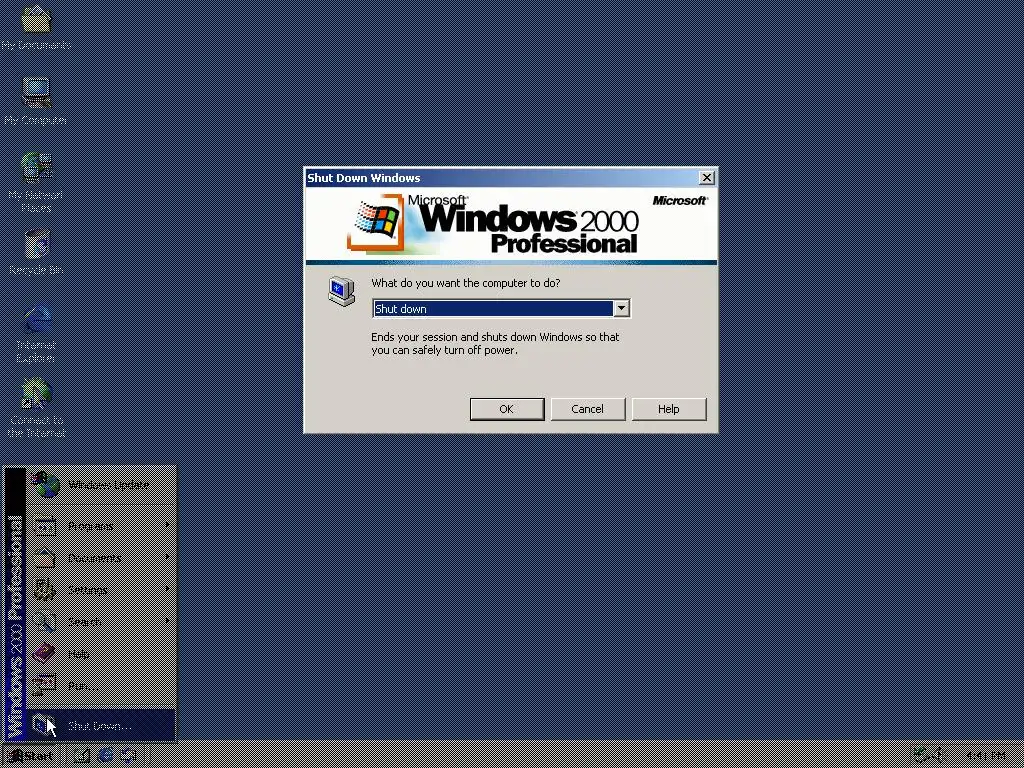Click the Help button in the dialog

pos(669,409)
